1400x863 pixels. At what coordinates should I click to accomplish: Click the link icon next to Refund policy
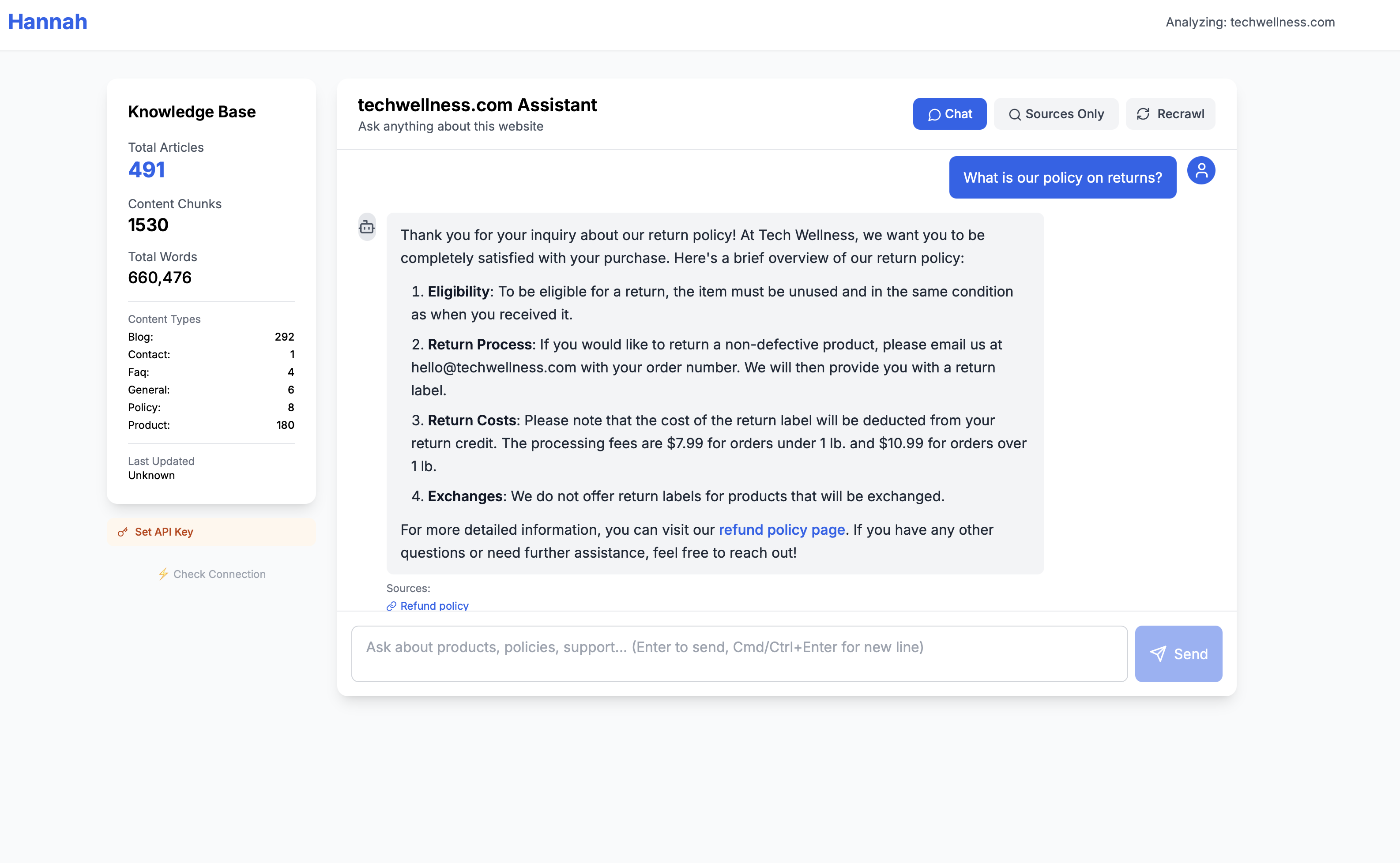[x=391, y=606]
